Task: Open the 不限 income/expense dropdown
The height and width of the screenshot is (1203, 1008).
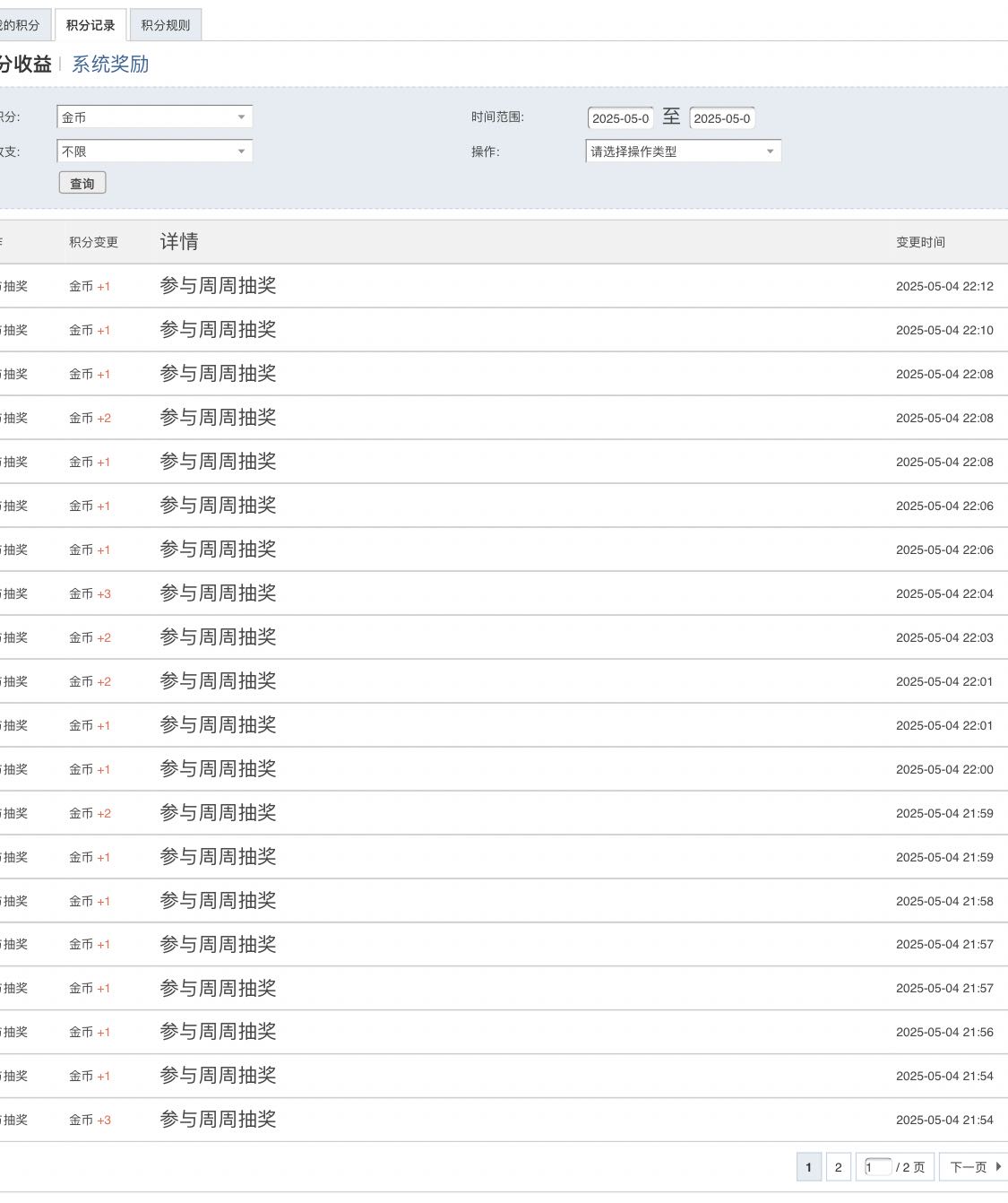Action: coord(154,151)
